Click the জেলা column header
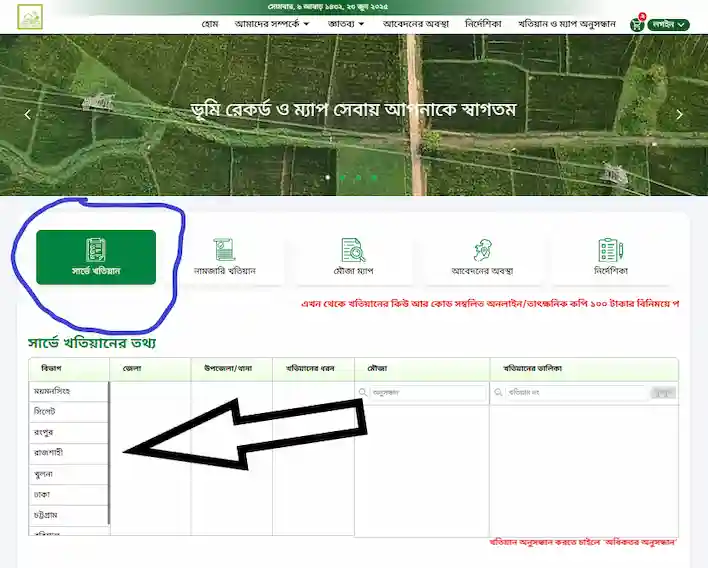 point(150,369)
